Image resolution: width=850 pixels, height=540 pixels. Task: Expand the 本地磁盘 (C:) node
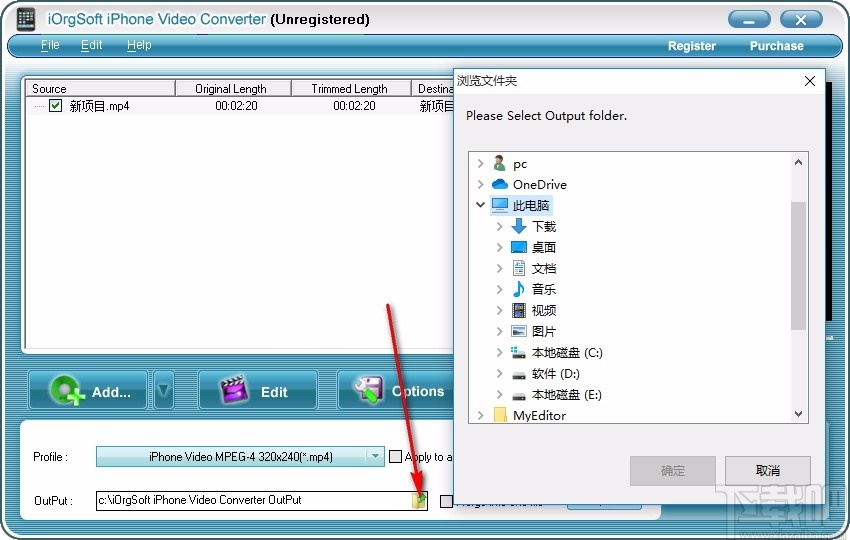tap(499, 352)
